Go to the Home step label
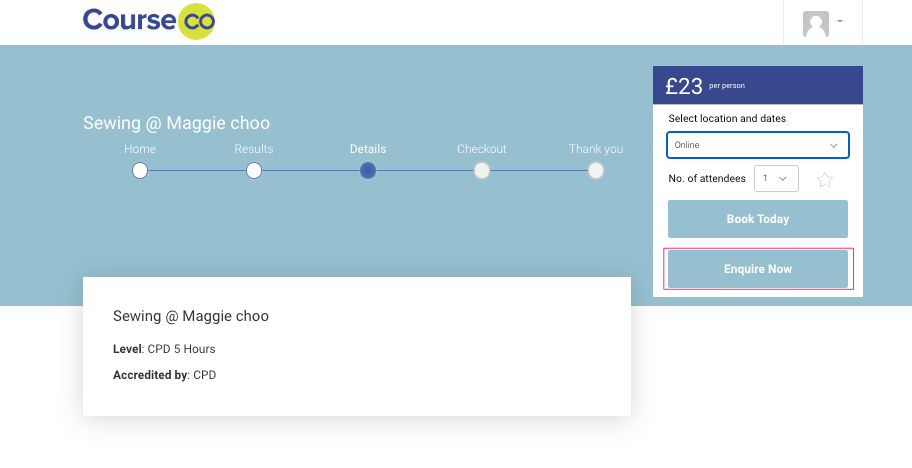Viewport: 912px width, 468px height. [140, 149]
